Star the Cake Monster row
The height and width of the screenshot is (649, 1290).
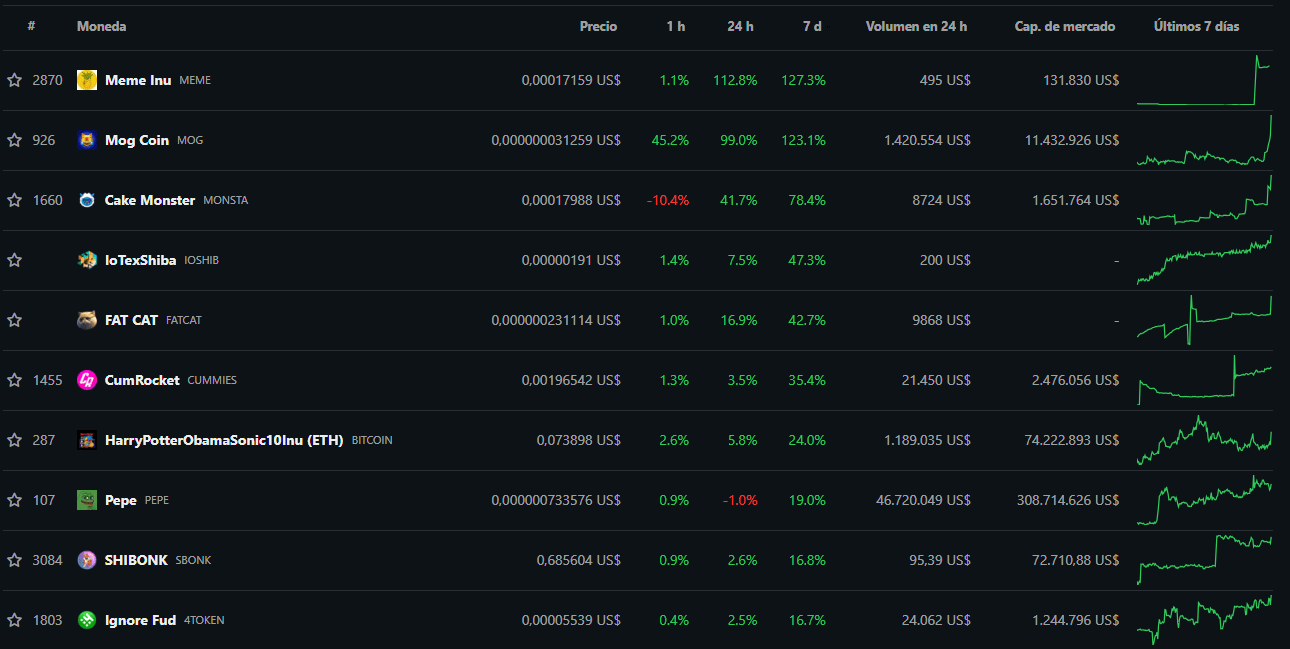pos(14,200)
